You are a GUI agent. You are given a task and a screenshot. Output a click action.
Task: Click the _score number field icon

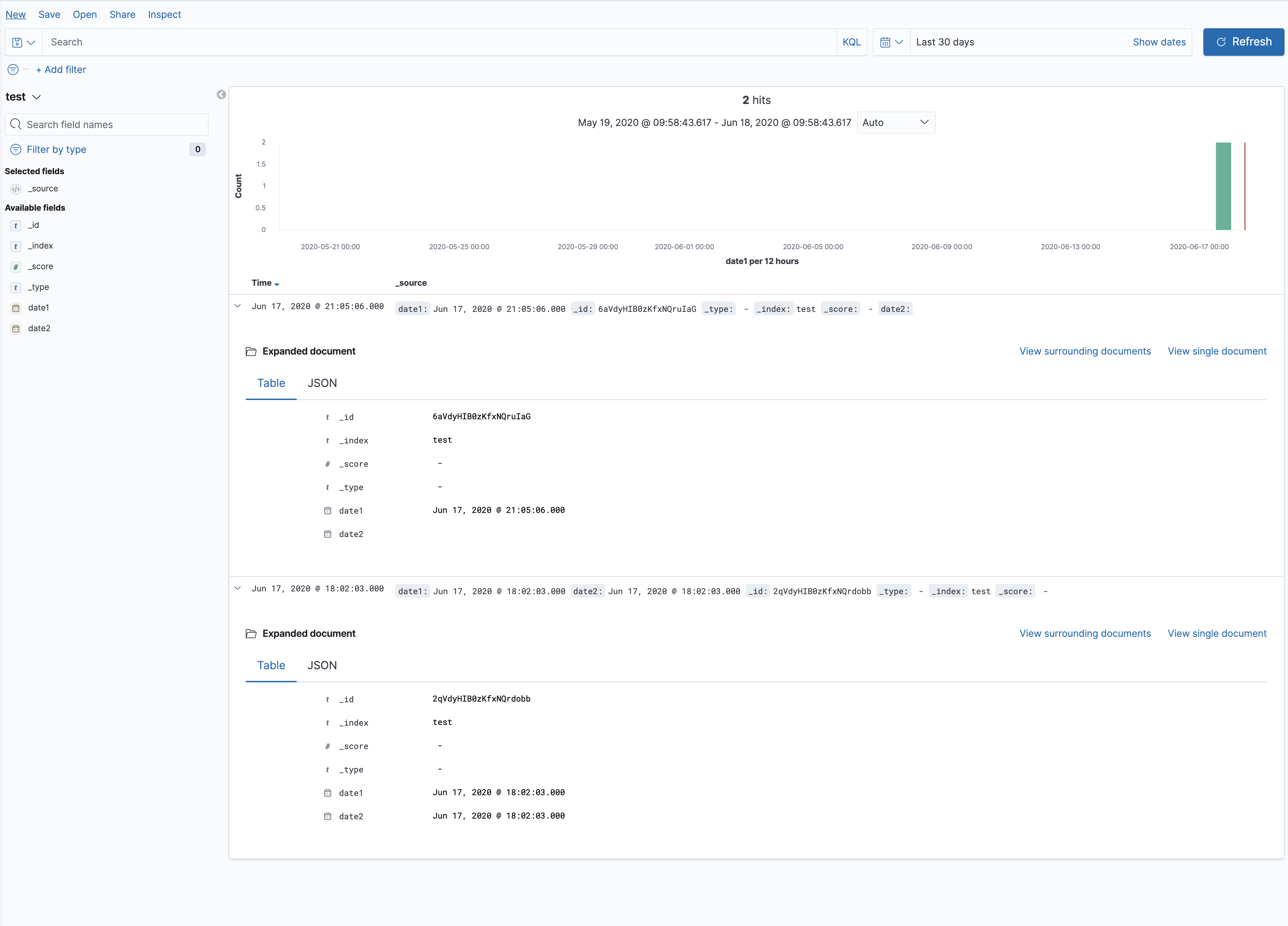[x=16, y=266]
